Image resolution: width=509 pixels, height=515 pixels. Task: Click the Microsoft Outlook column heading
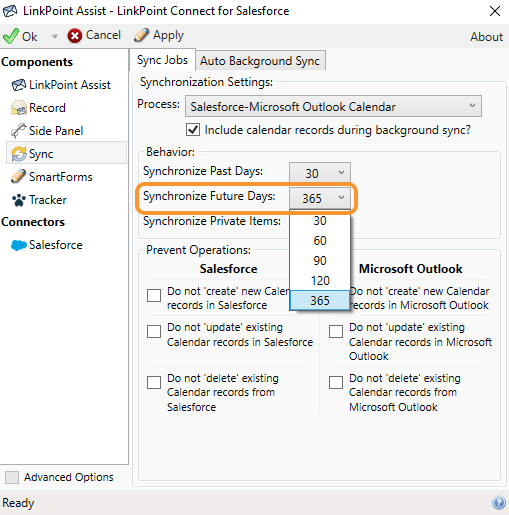[x=410, y=269]
